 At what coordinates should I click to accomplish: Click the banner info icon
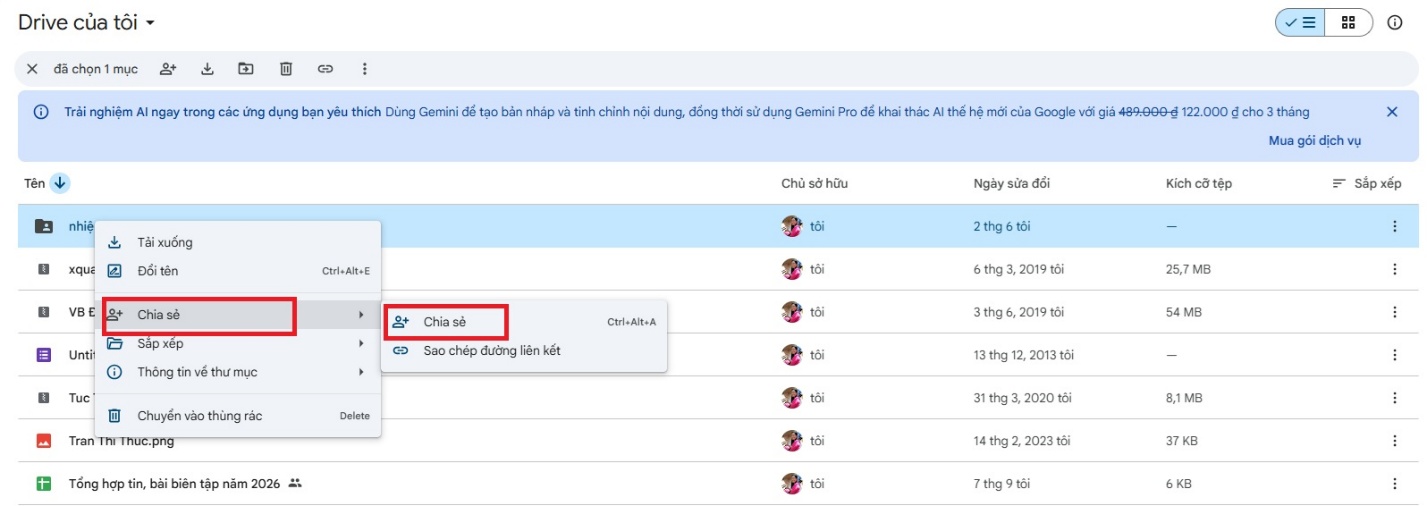[x=41, y=112]
